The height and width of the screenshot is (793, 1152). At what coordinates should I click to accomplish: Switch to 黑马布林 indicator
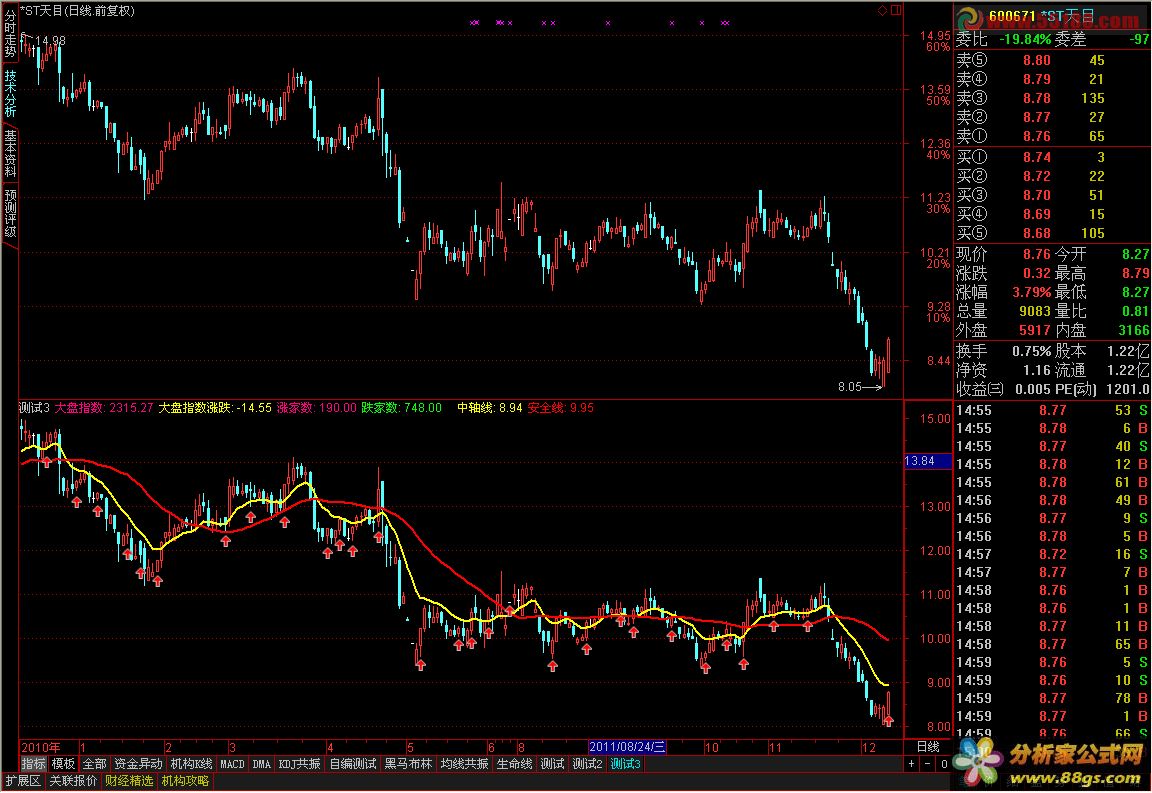[x=408, y=764]
